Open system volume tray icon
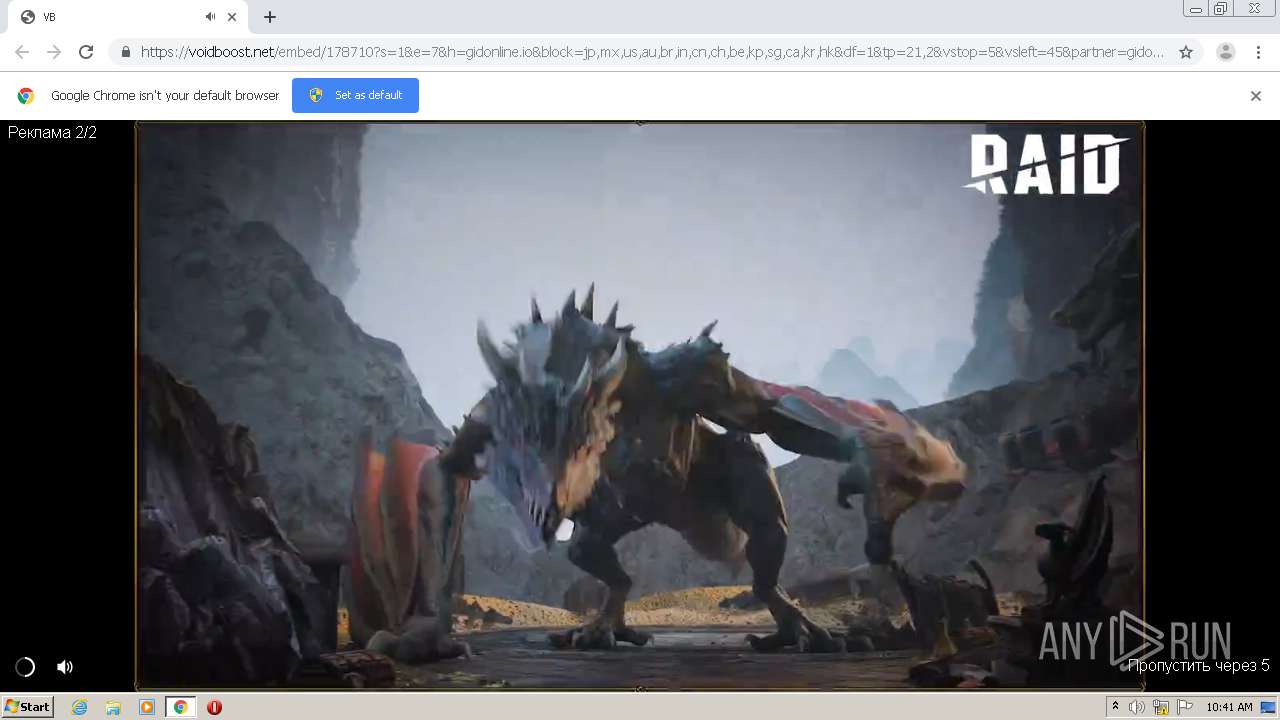This screenshot has width=1280, height=720. coord(1137,707)
